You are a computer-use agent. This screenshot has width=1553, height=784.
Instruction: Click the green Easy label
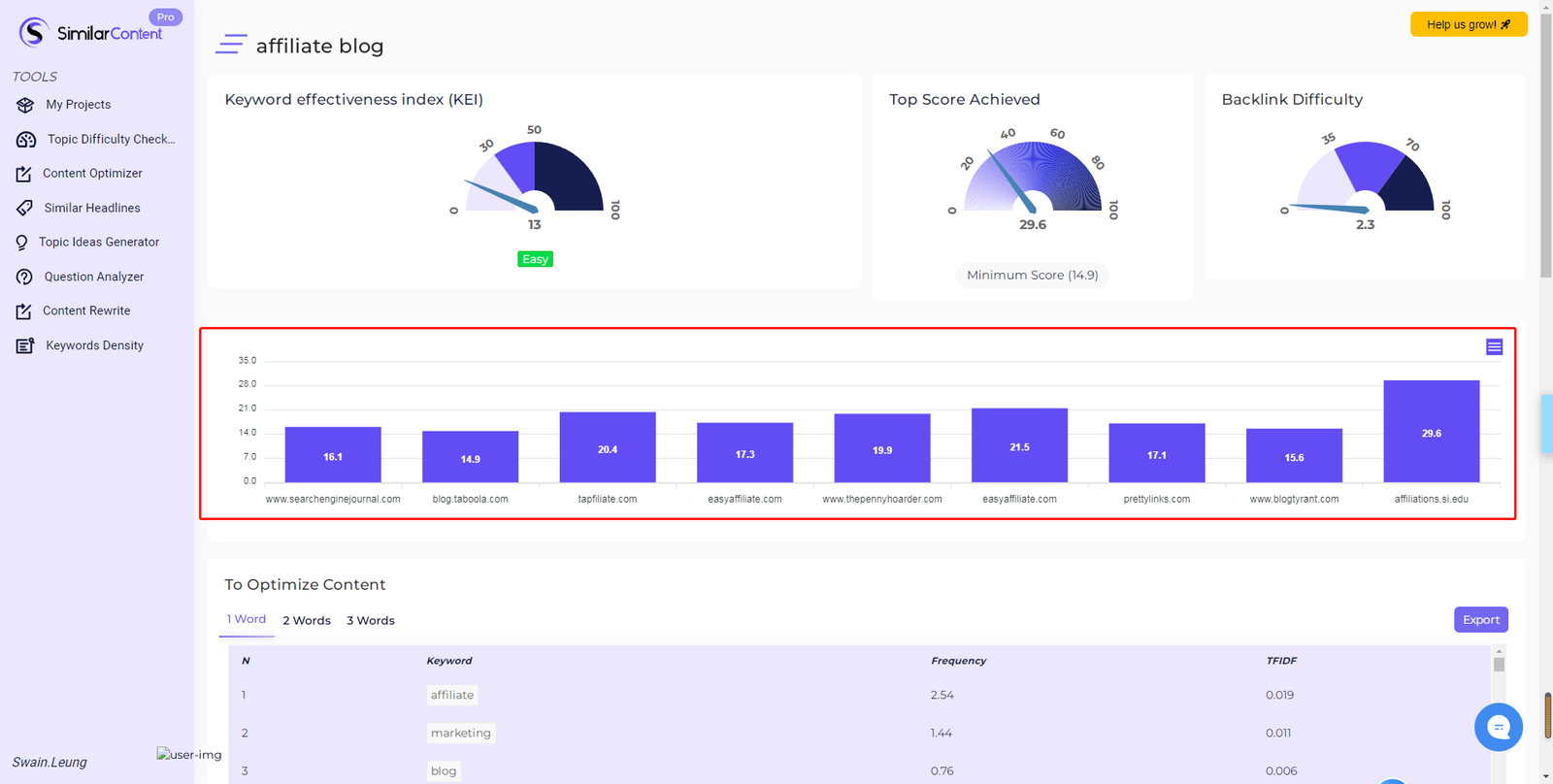pos(535,259)
